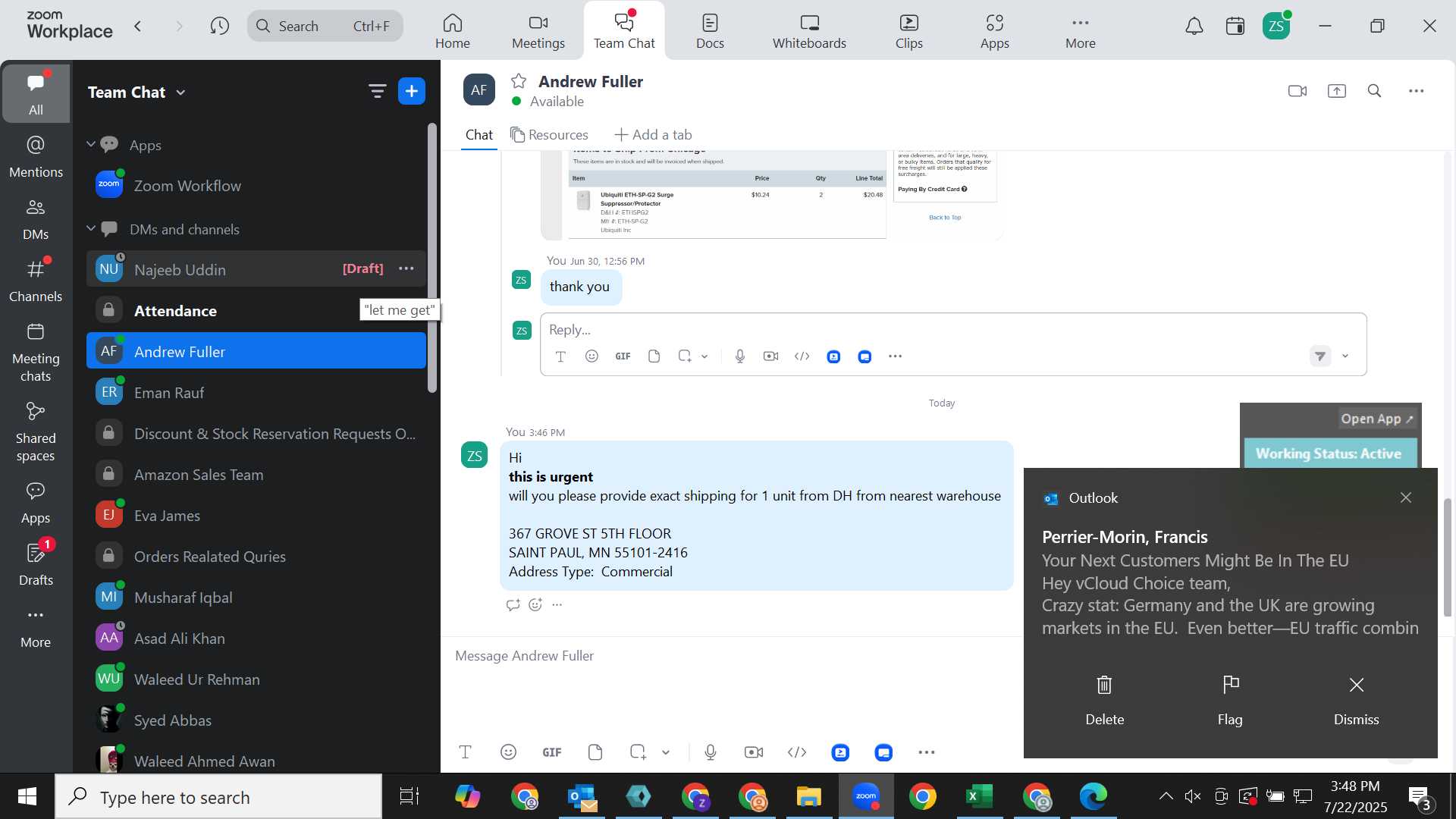Open notifications bell
This screenshot has width=1456, height=819.
coord(1194,27)
